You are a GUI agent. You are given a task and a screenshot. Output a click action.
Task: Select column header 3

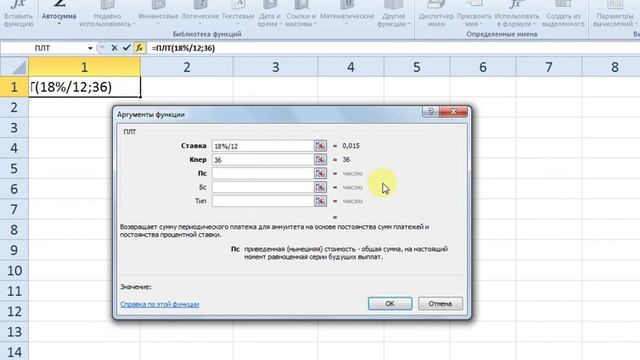pos(276,67)
